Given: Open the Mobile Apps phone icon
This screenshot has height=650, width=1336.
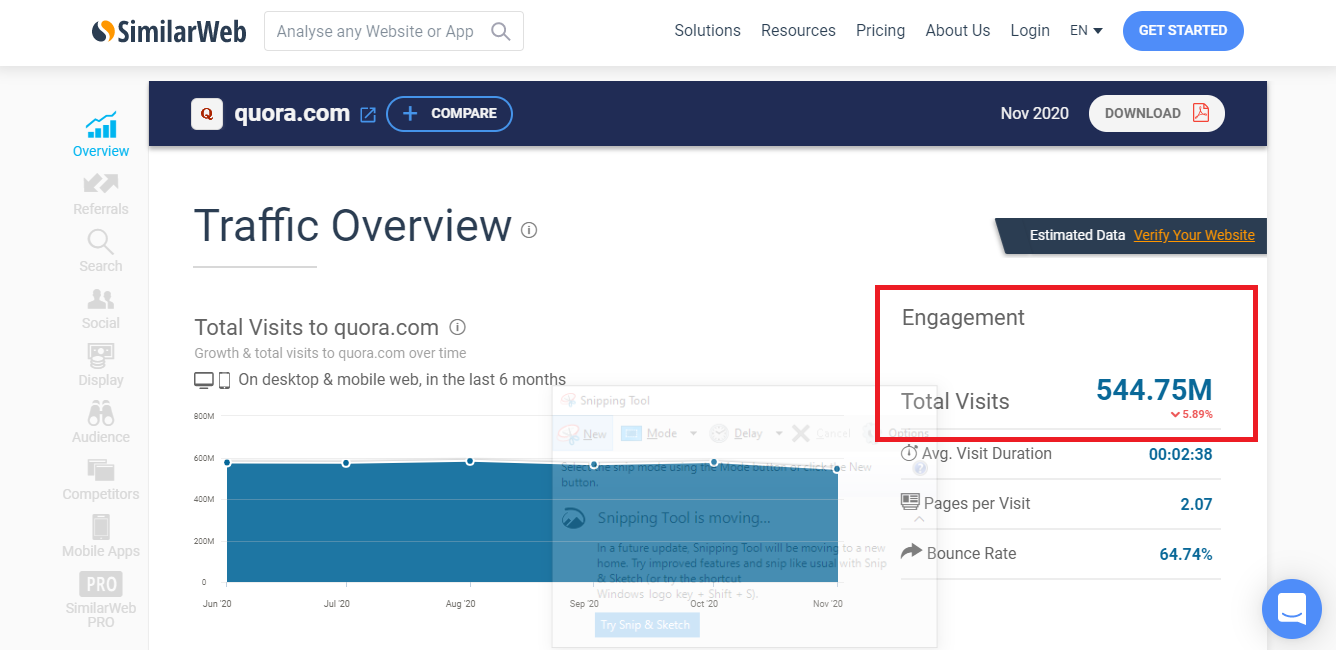Looking at the screenshot, I should click(x=101, y=527).
